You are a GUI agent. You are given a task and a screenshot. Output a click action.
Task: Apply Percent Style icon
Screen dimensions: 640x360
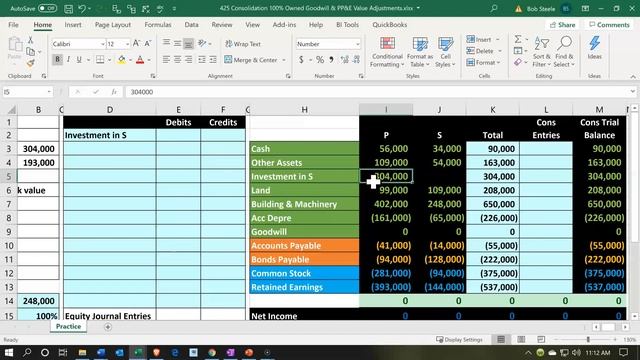click(x=320, y=60)
